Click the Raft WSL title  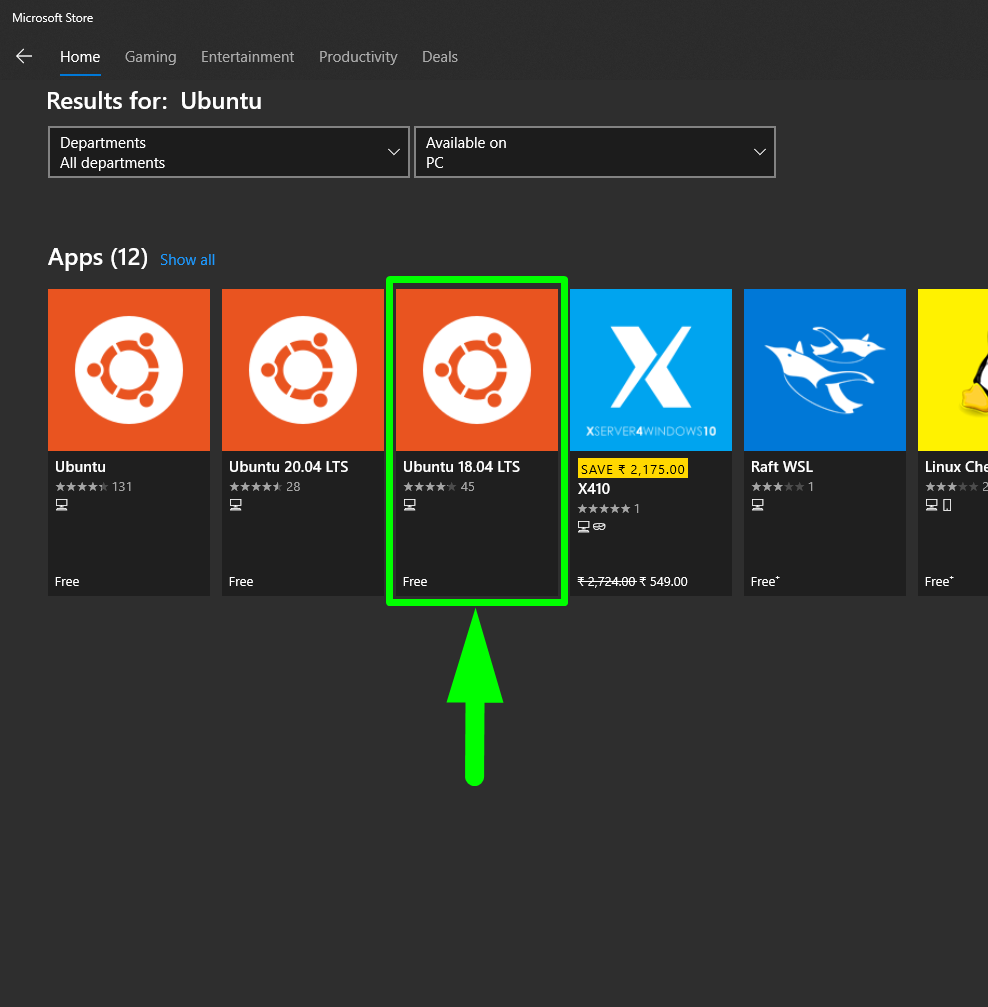tap(782, 467)
